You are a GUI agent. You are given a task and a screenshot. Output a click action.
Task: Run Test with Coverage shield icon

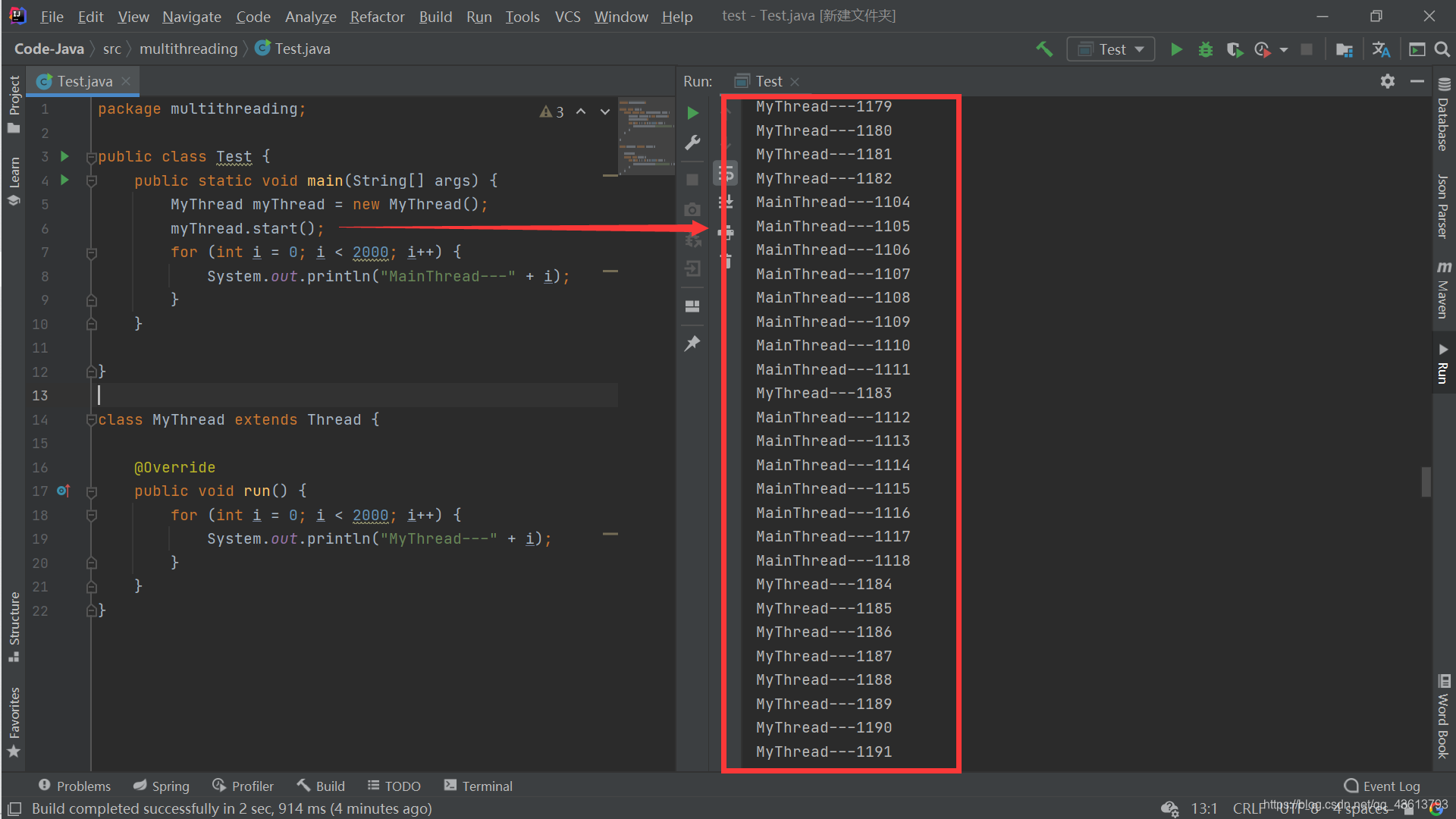click(1235, 49)
